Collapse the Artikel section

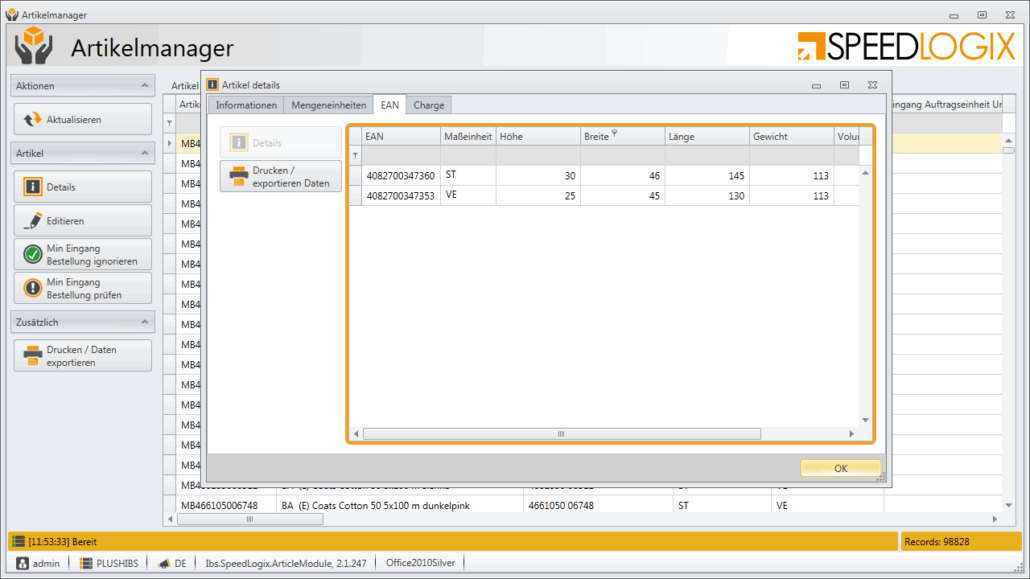click(145, 153)
